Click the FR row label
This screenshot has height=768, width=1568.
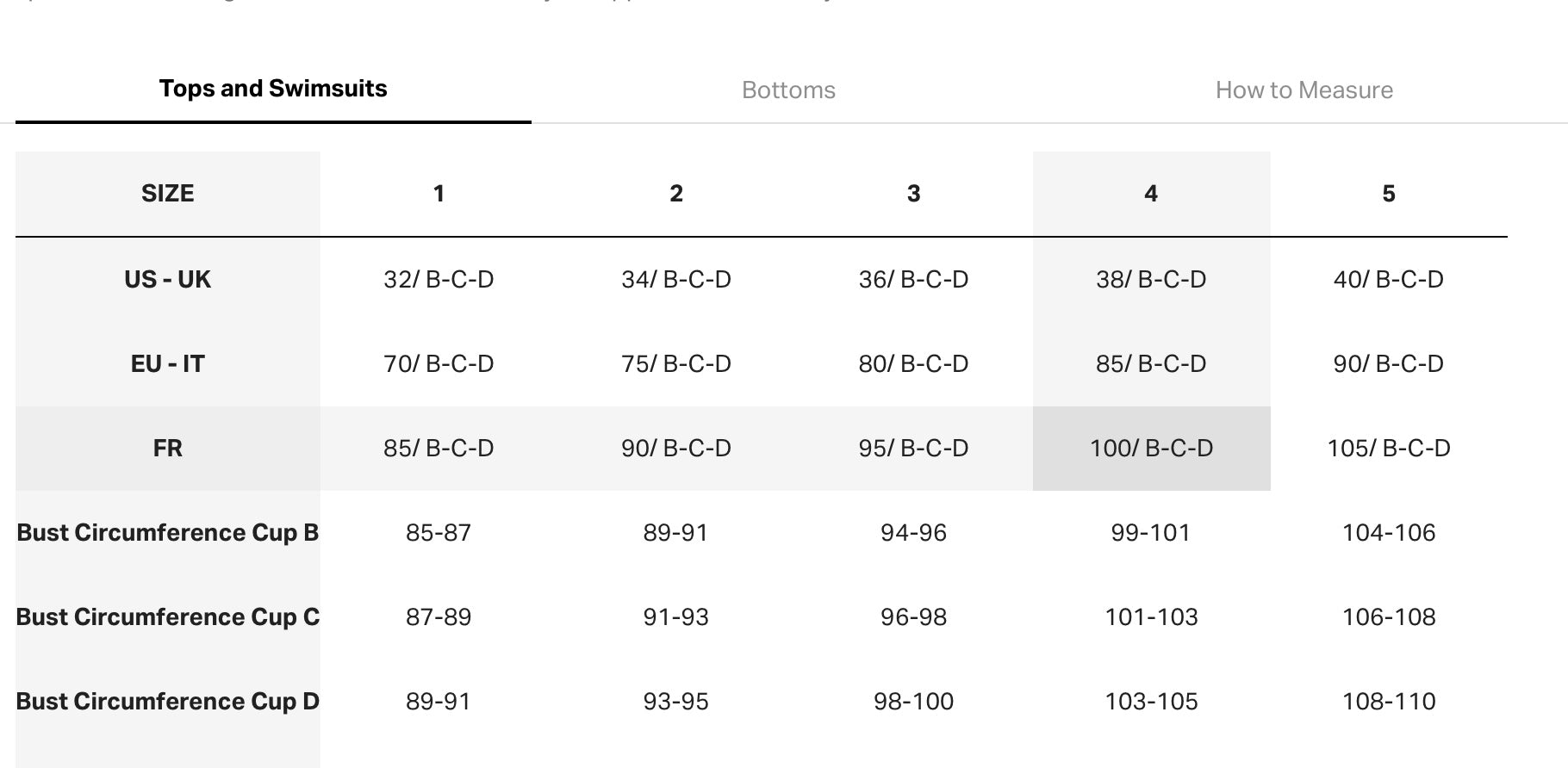click(x=168, y=449)
